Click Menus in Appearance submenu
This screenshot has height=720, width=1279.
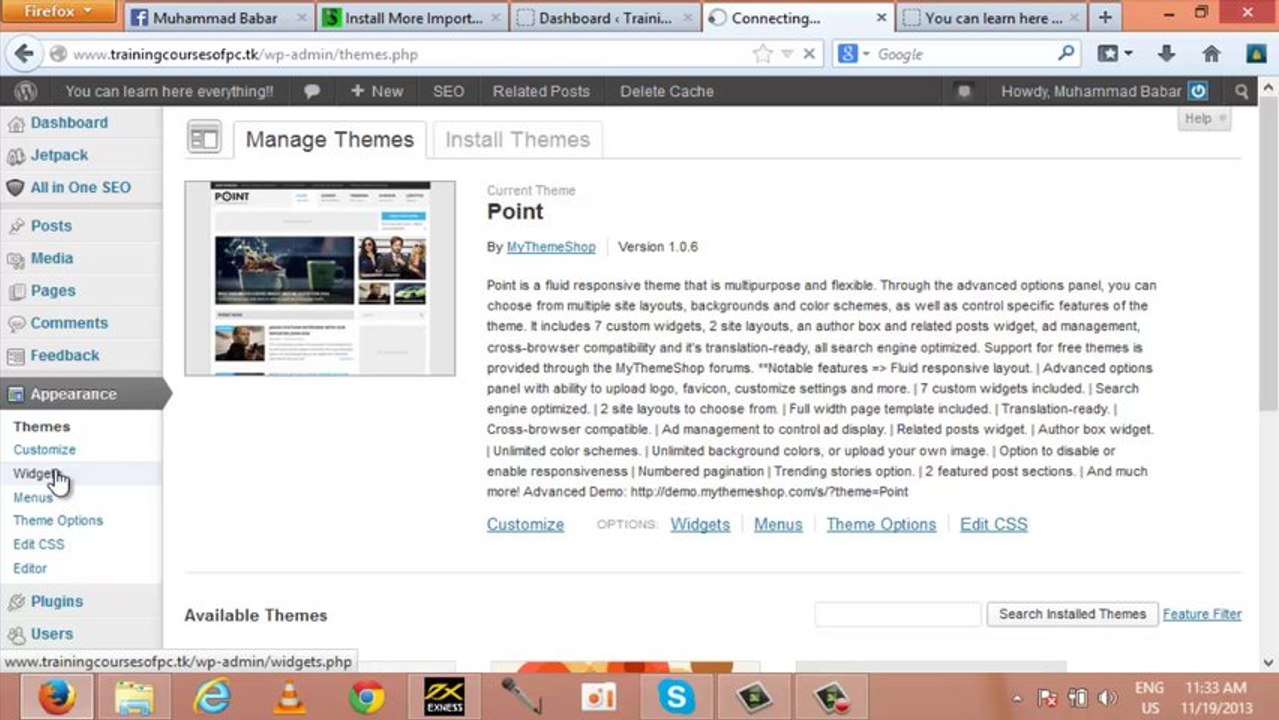pos(33,497)
